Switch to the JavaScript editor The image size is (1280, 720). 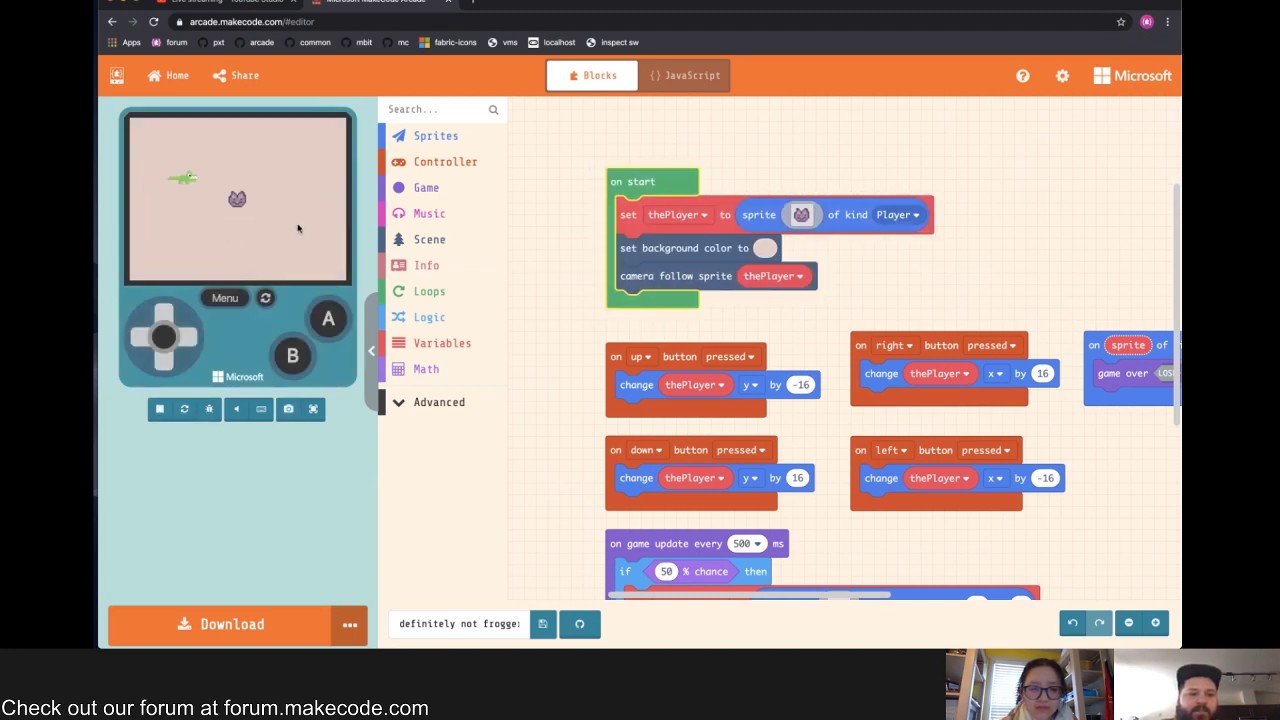(684, 75)
